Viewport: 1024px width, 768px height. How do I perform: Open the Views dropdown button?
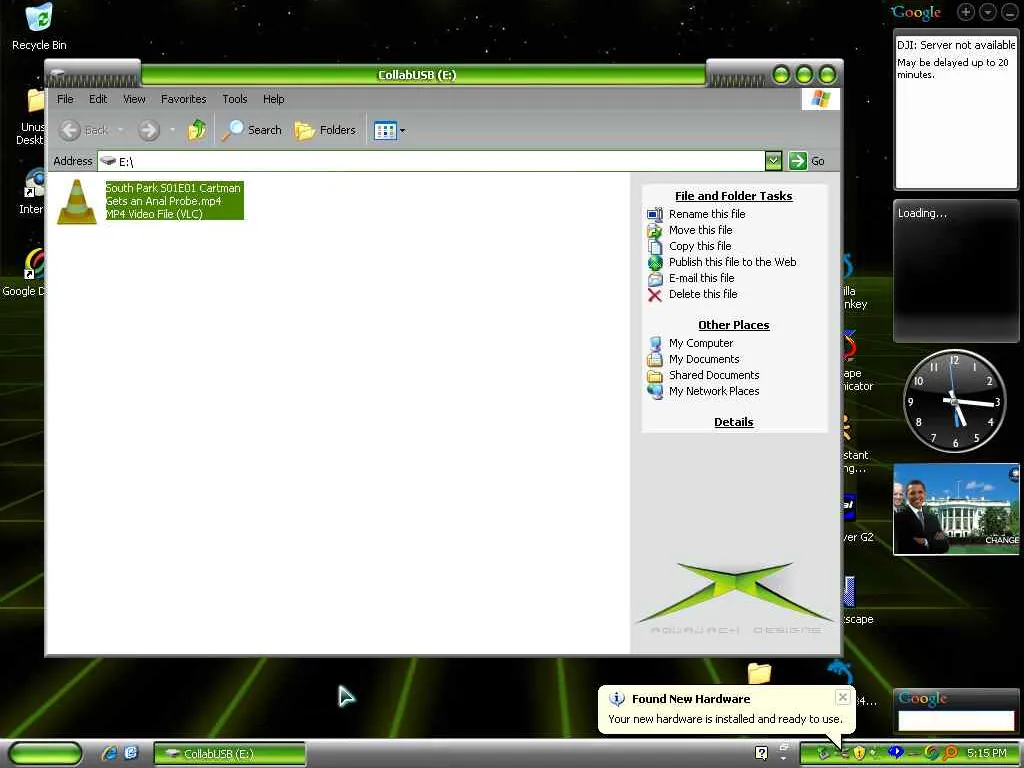point(389,131)
